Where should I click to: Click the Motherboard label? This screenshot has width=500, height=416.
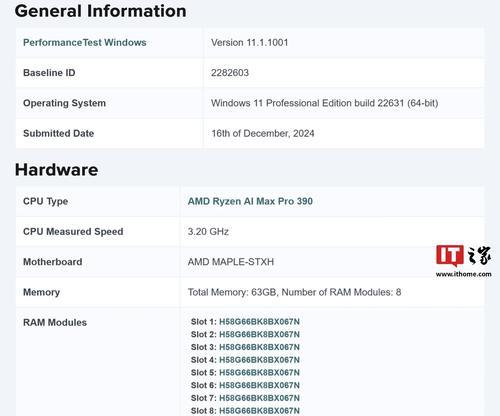click(x=52, y=262)
